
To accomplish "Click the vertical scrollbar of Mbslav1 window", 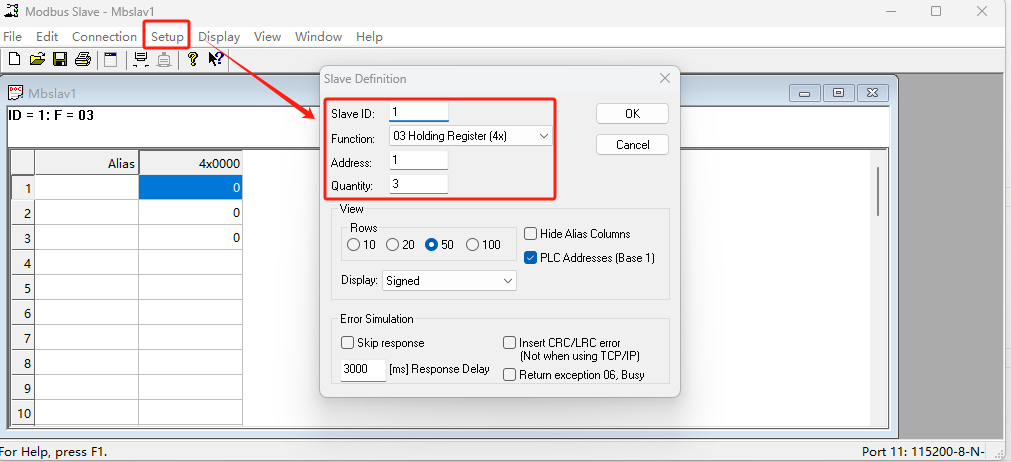I will point(878,190).
